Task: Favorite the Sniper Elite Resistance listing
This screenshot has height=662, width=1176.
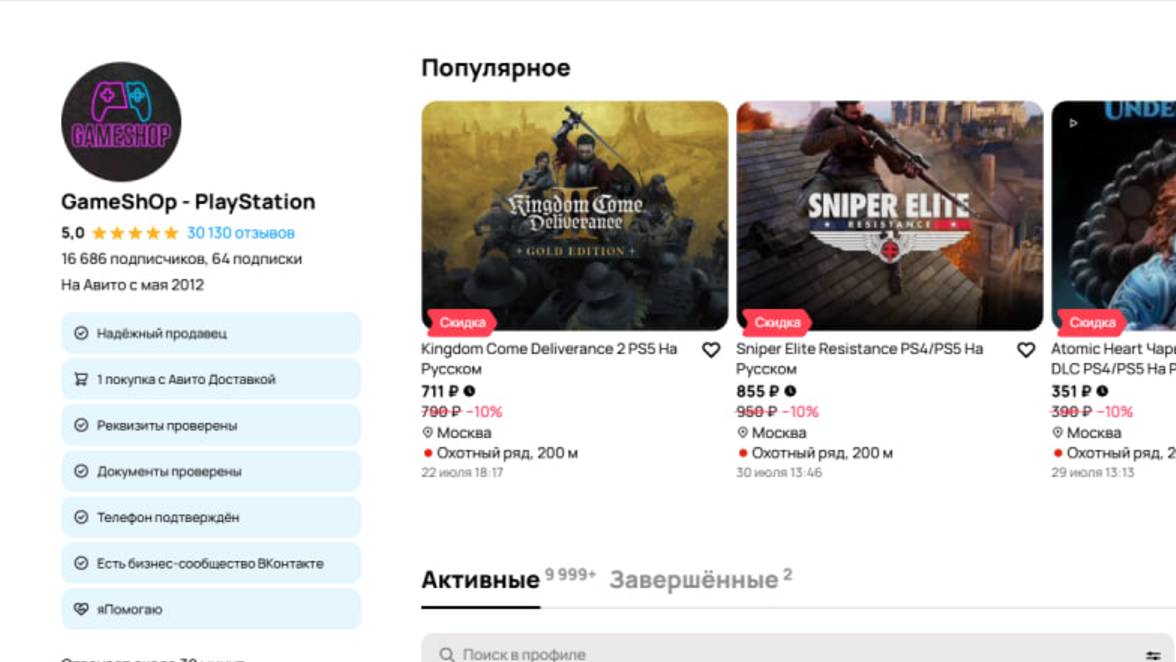Action: pyautogui.click(x=1025, y=350)
